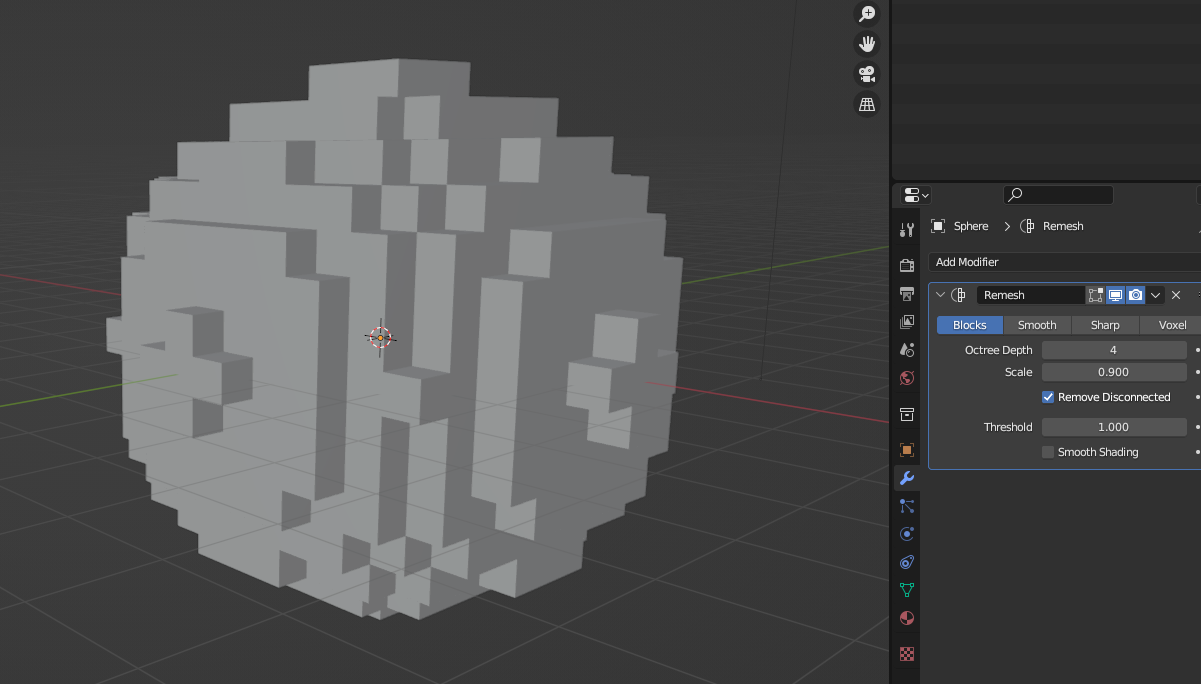This screenshot has height=684, width=1201.
Task: Select the Output Properties printer tab
Action: pyautogui.click(x=905, y=293)
